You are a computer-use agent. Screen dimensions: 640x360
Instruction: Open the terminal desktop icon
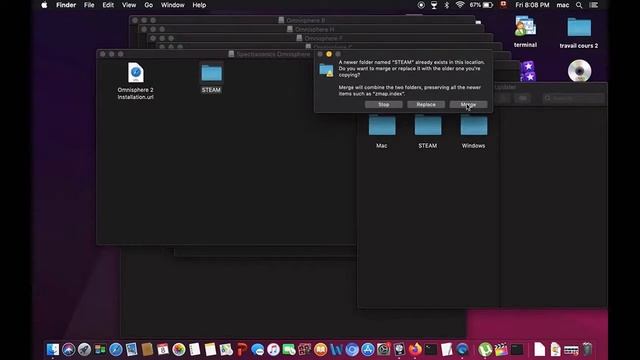pyautogui.click(x=525, y=32)
